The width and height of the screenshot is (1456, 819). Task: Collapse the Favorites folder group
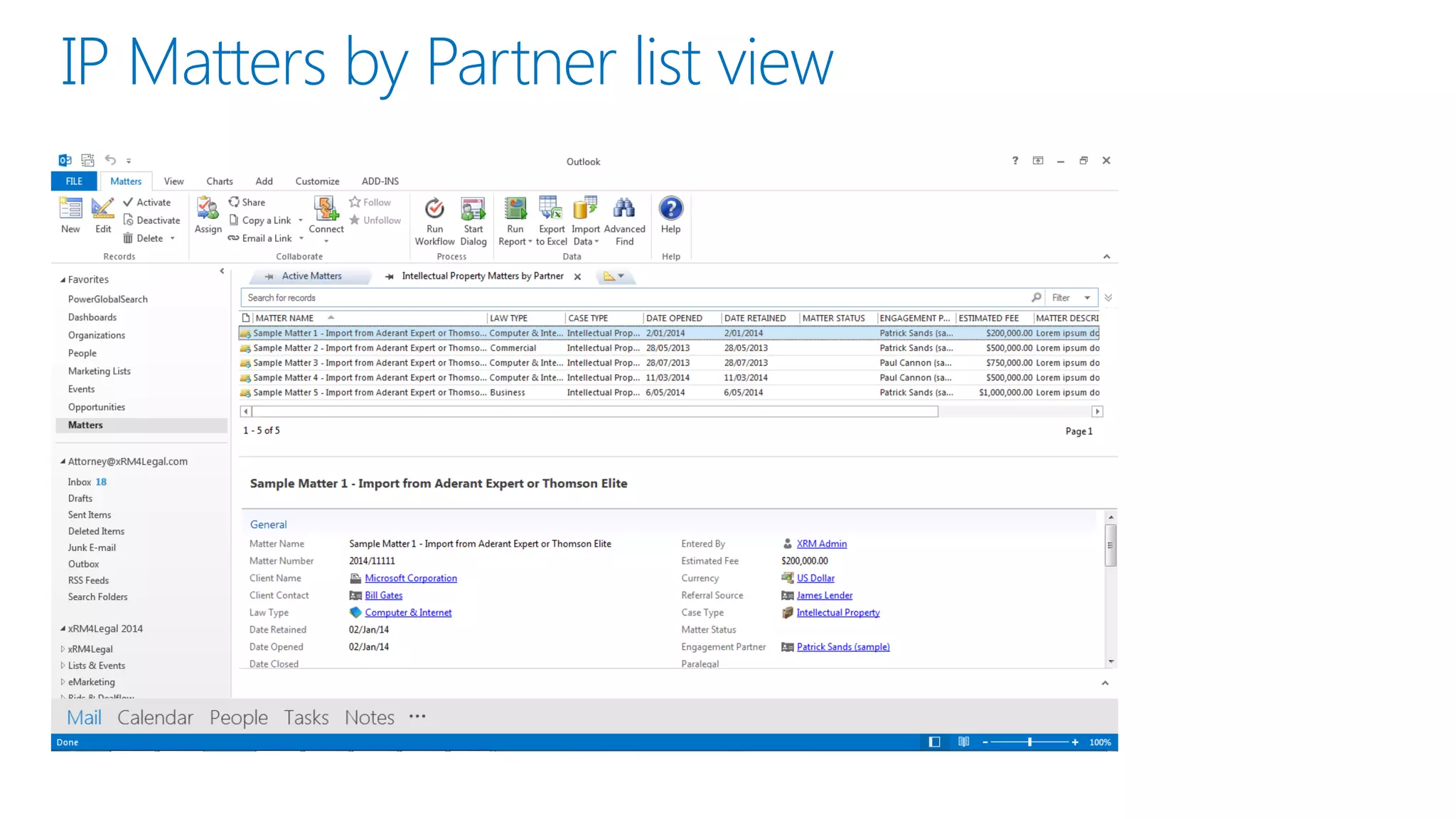click(63, 280)
